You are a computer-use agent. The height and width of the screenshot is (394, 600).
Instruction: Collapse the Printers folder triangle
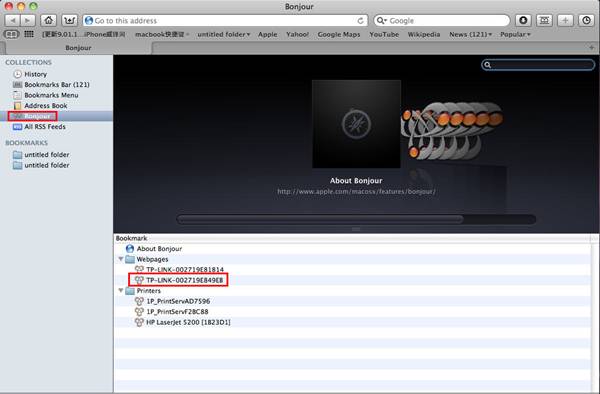click(121, 290)
